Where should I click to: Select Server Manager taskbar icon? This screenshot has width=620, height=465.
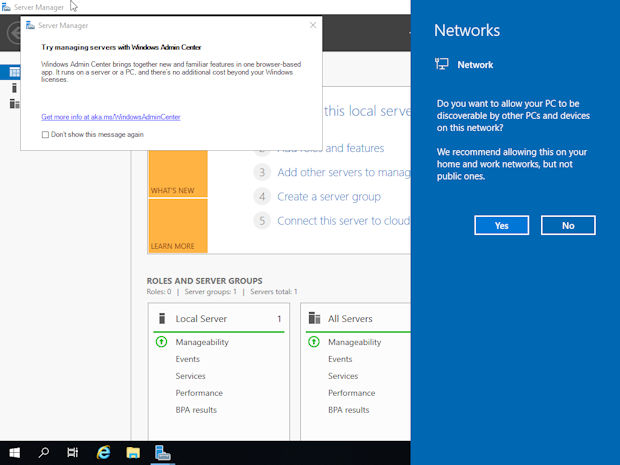pos(163,453)
